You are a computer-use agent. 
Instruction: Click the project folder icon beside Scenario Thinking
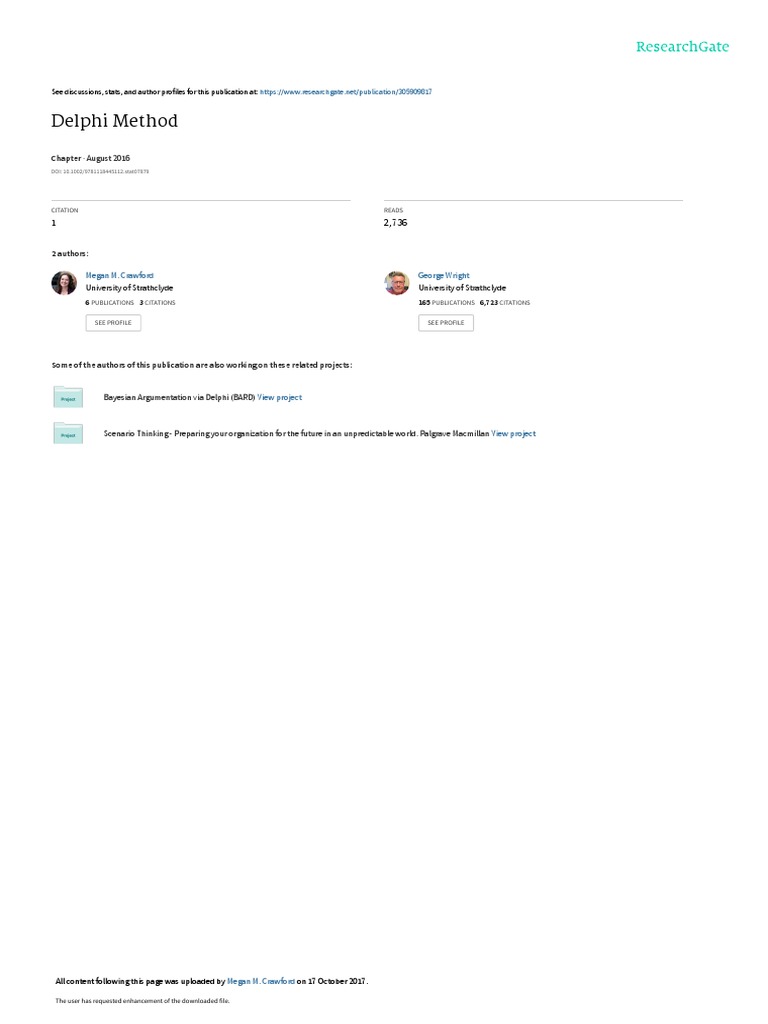tap(68, 433)
